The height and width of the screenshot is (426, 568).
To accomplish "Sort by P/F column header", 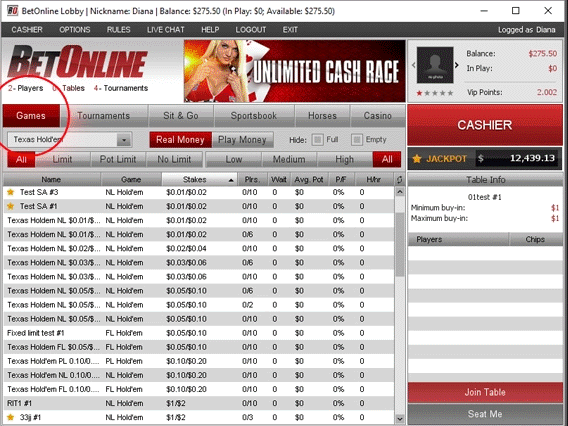I will (x=341, y=180).
